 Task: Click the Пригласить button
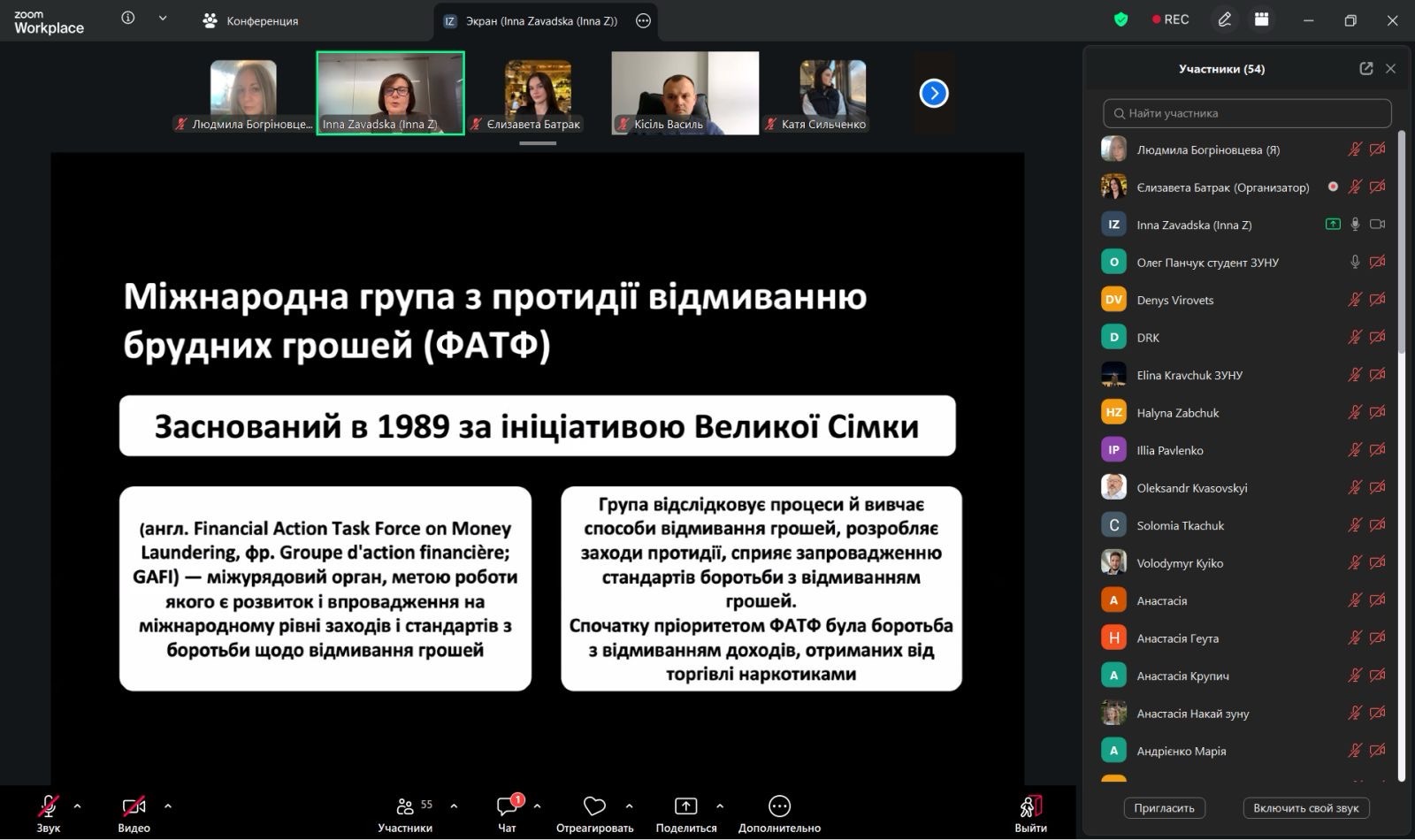click(x=1164, y=808)
